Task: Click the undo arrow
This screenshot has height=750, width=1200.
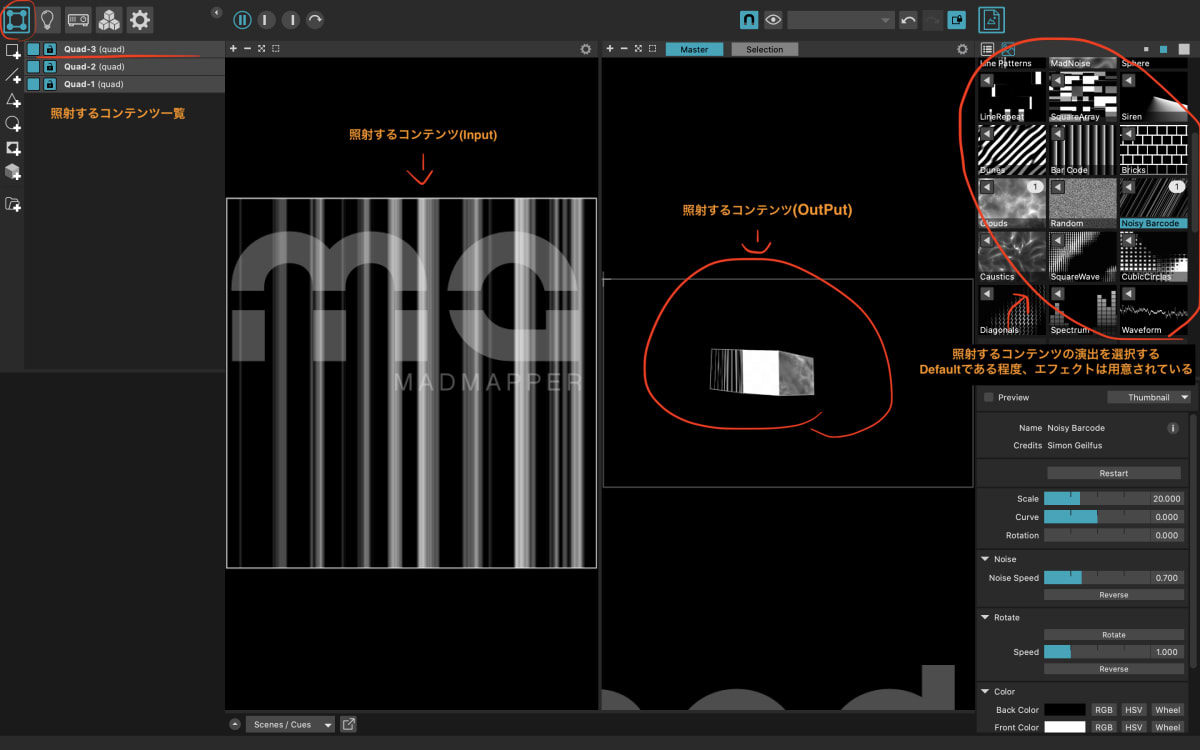Action: pos(908,20)
